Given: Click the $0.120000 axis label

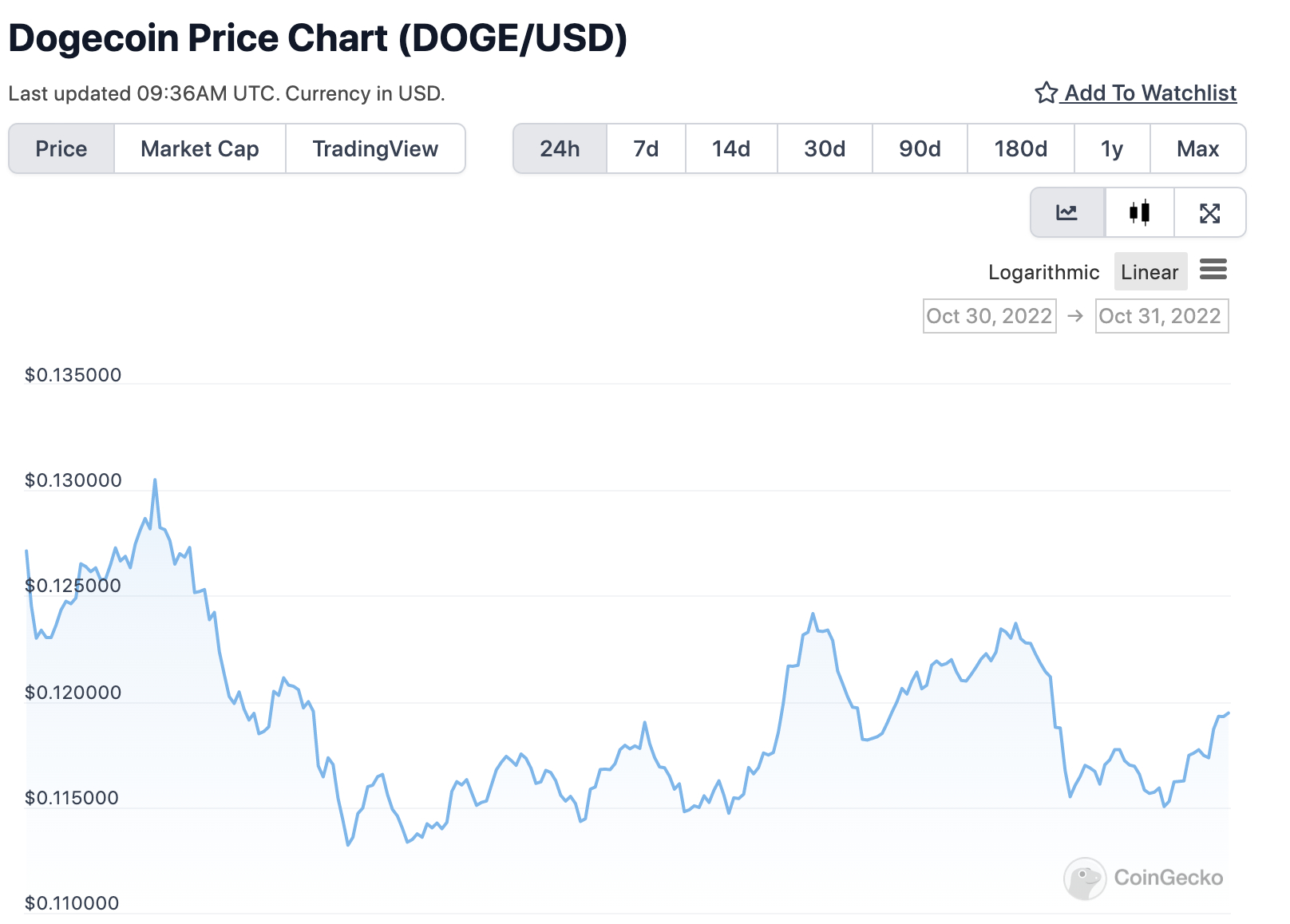Looking at the screenshot, I should coord(73,693).
